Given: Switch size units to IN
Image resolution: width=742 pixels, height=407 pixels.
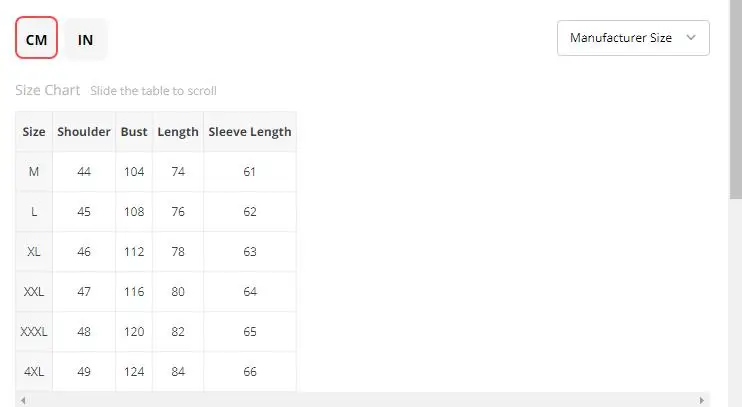Looking at the screenshot, I should (86, 39).
